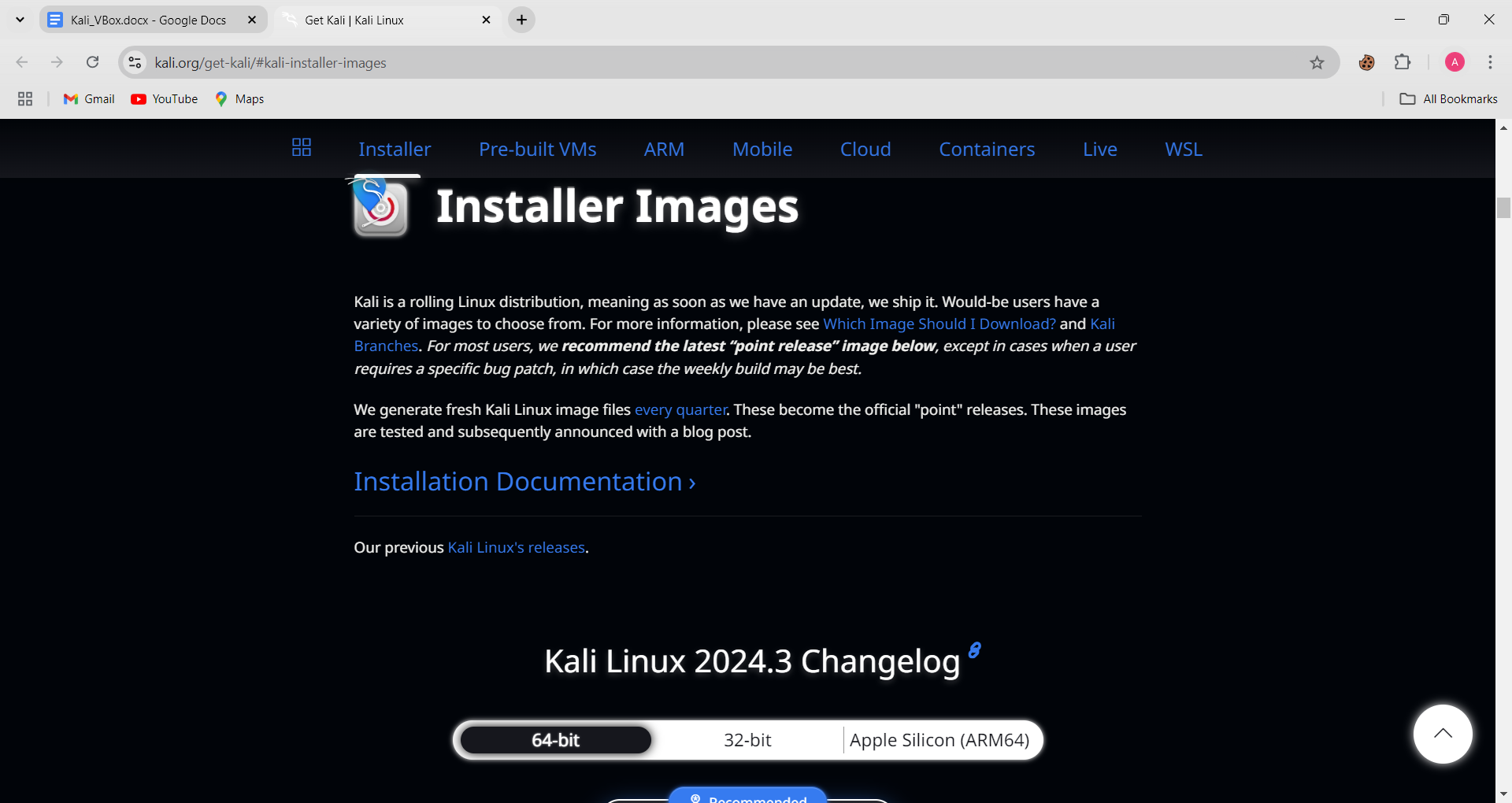Screen dimensions: 1512x803
Task: Open the browser profile avatar
Action: [x=1455, y=62]
